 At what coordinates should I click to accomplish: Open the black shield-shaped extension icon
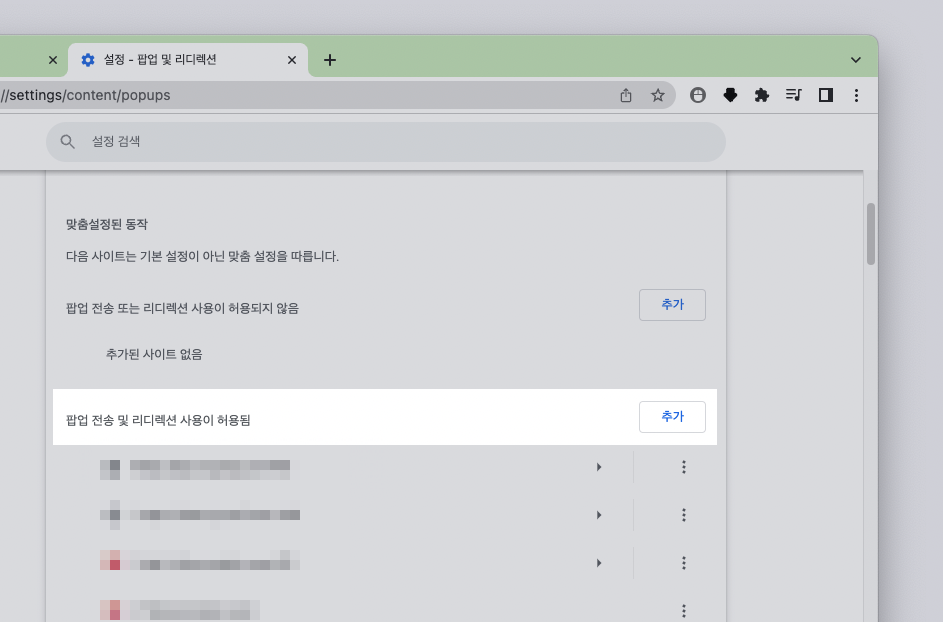click(730, 95)
